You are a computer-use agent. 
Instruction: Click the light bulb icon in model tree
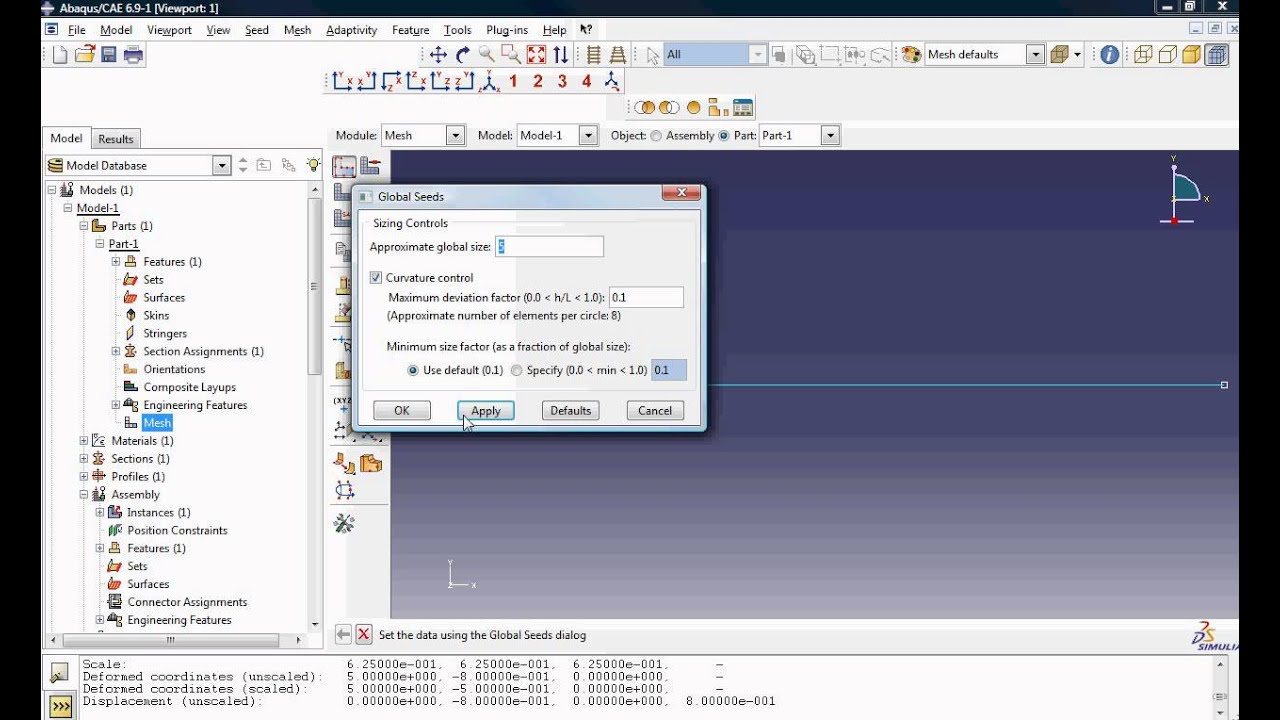(x=314, y=165)
